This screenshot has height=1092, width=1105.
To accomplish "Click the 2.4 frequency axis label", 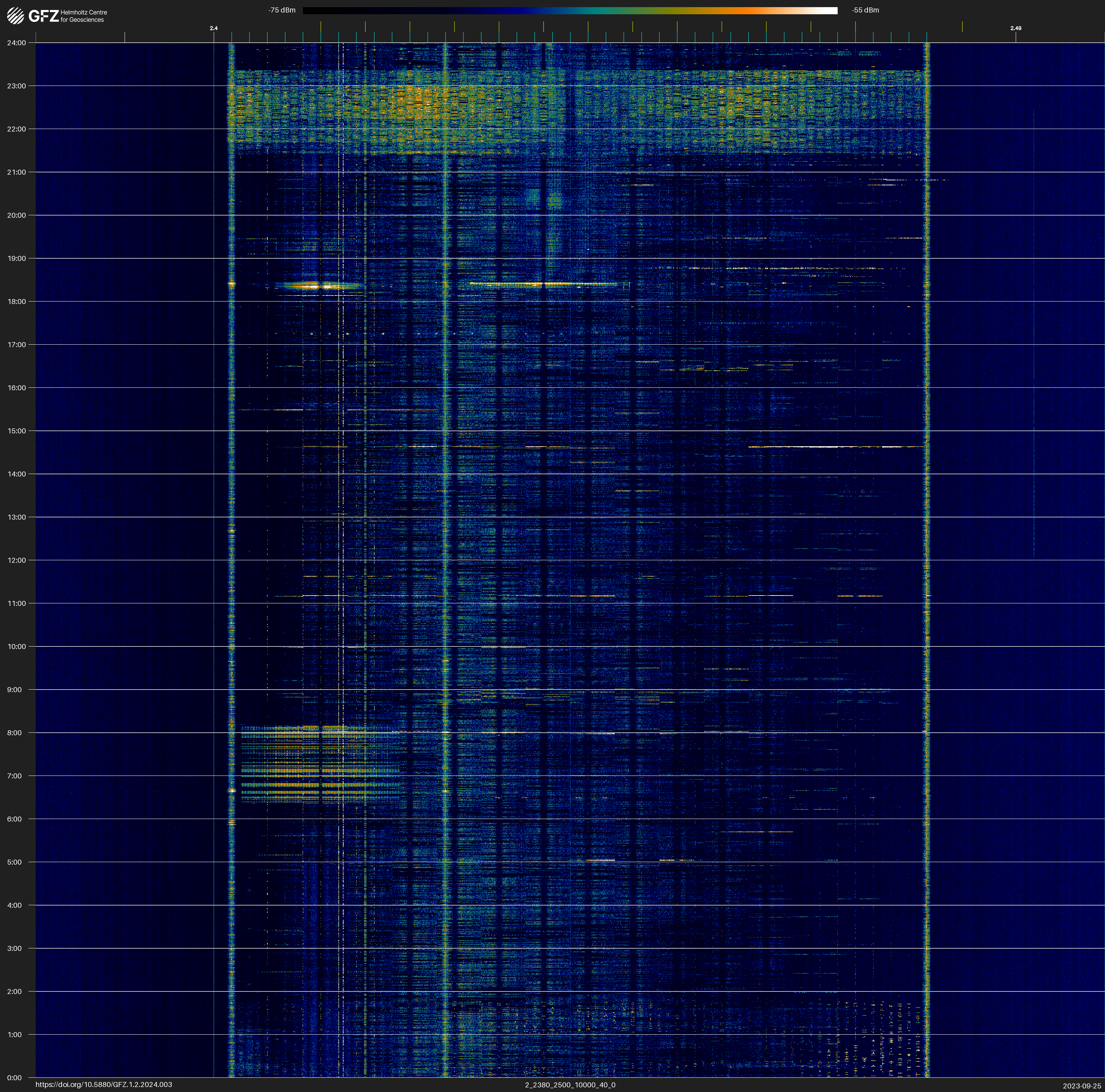I will 213,28.
